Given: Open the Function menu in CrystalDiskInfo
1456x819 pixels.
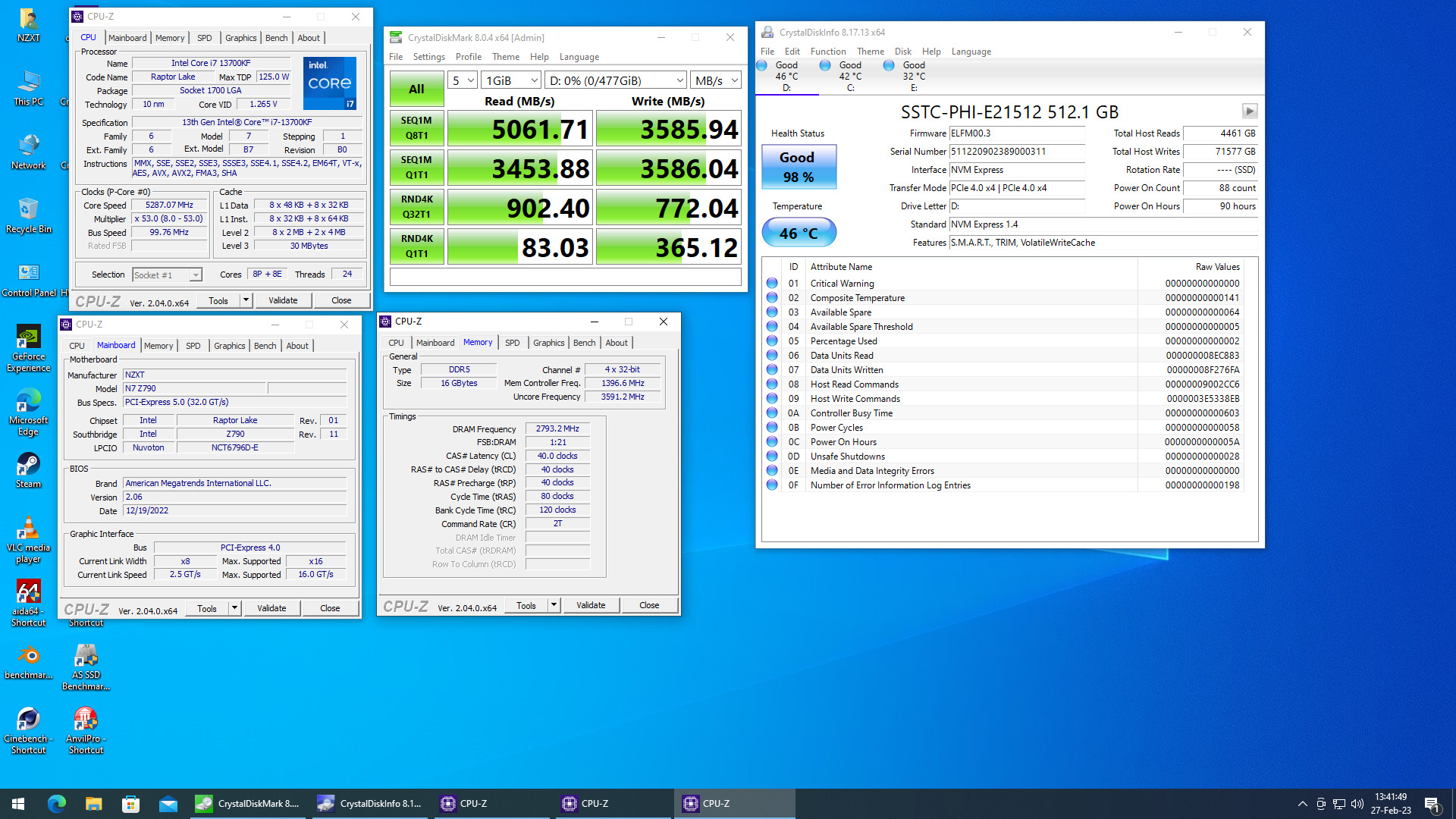Looking at the screenshot, I should 827,51.
